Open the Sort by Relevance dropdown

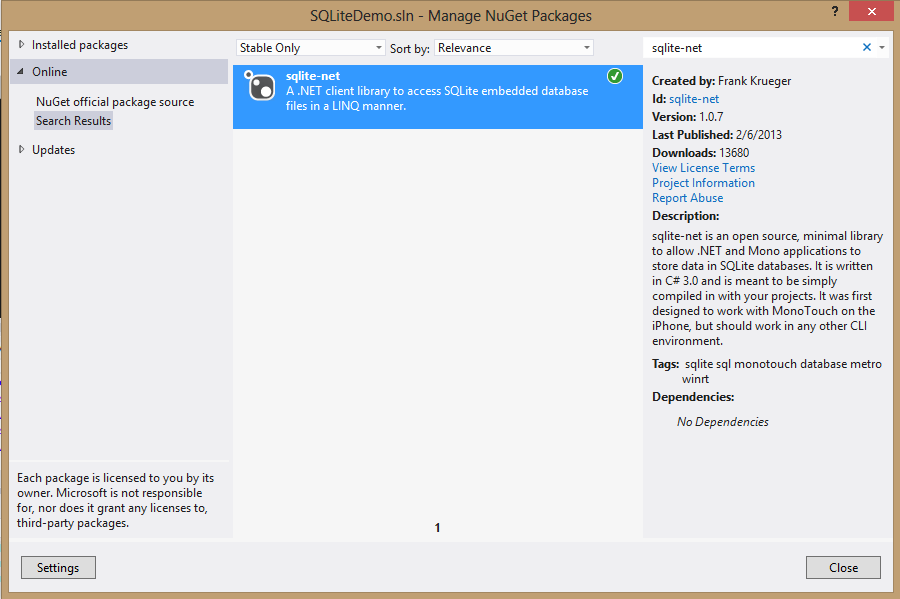514,48
